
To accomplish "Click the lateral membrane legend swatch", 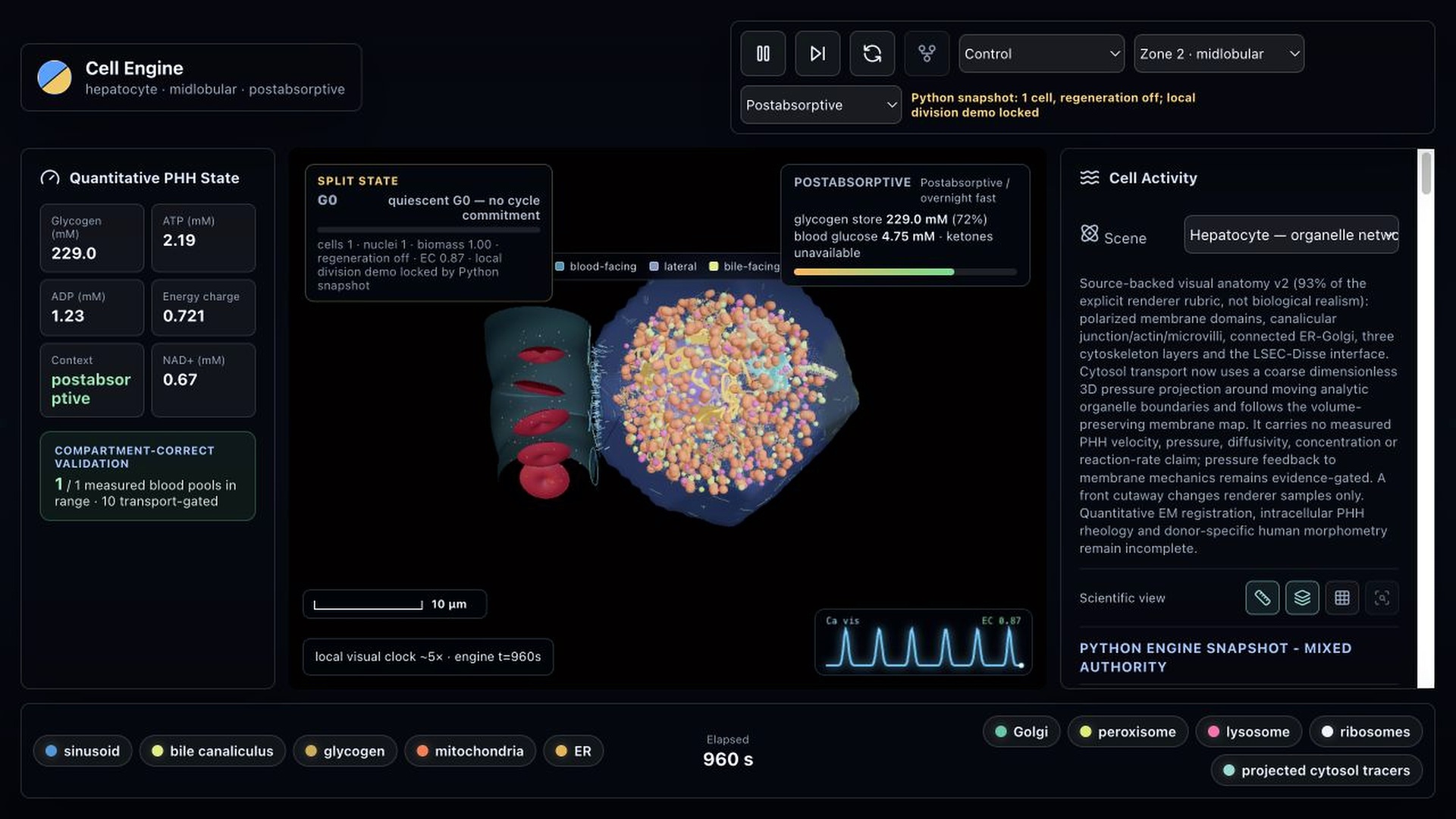I will 654,266.
